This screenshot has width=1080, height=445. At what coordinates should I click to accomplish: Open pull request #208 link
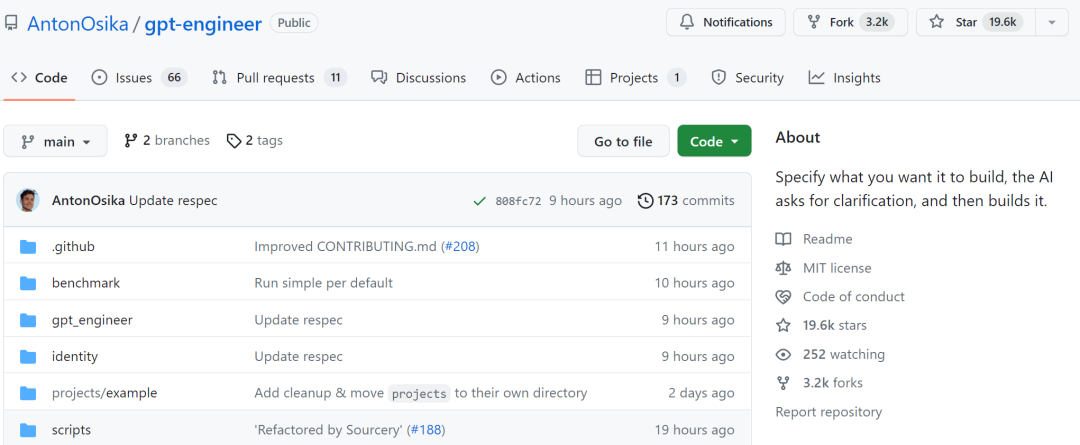click(460, 247)
